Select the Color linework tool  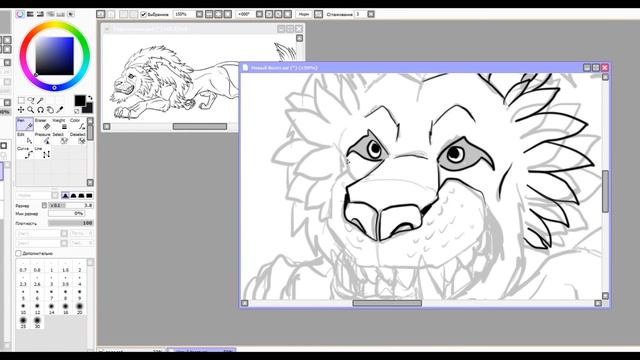click(x=78, y=124)
